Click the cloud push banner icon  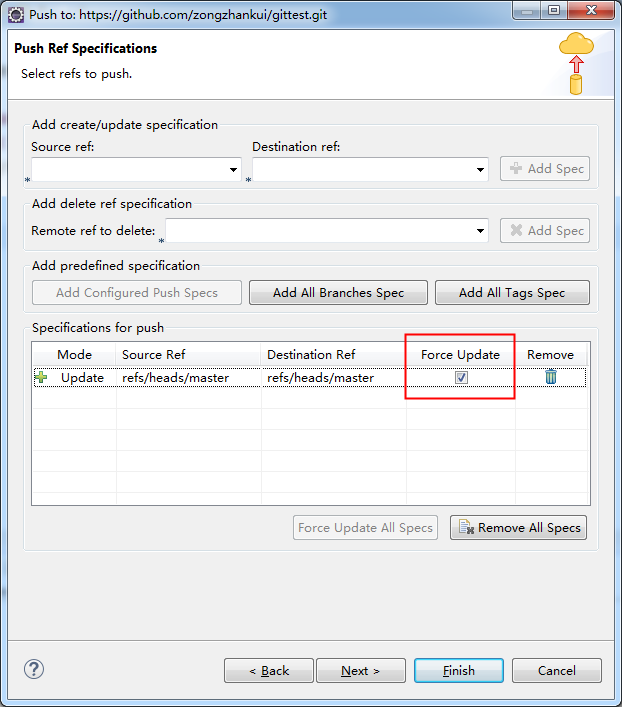576,63
